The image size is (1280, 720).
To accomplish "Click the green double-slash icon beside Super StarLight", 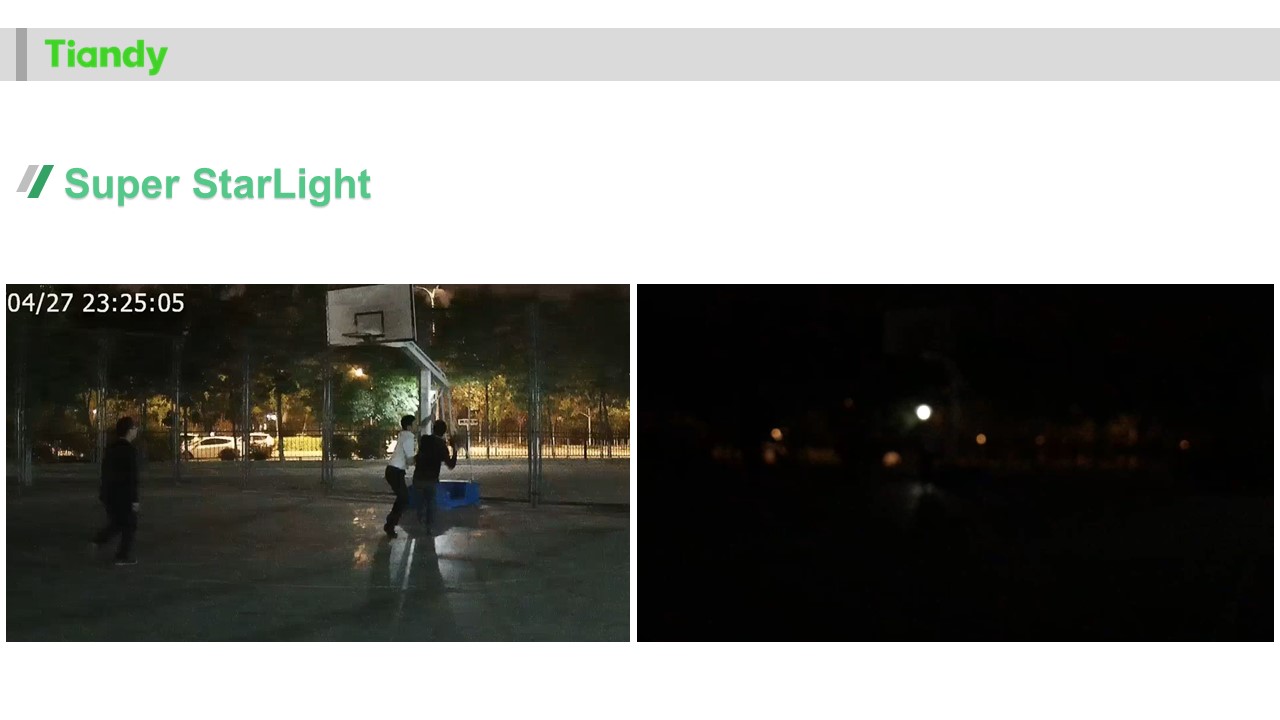I will (35, 181).
